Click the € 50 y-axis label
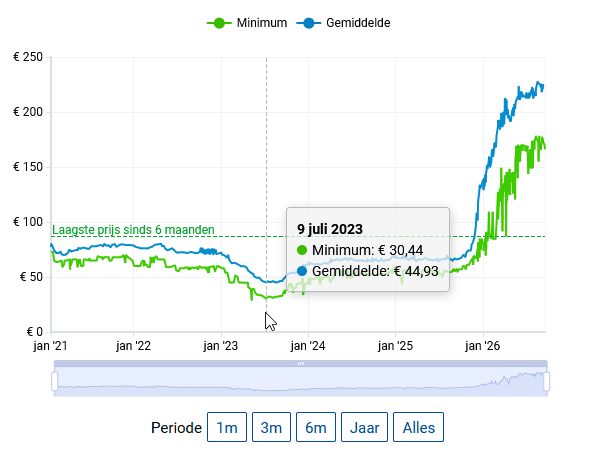 click(x=31, y=277)
